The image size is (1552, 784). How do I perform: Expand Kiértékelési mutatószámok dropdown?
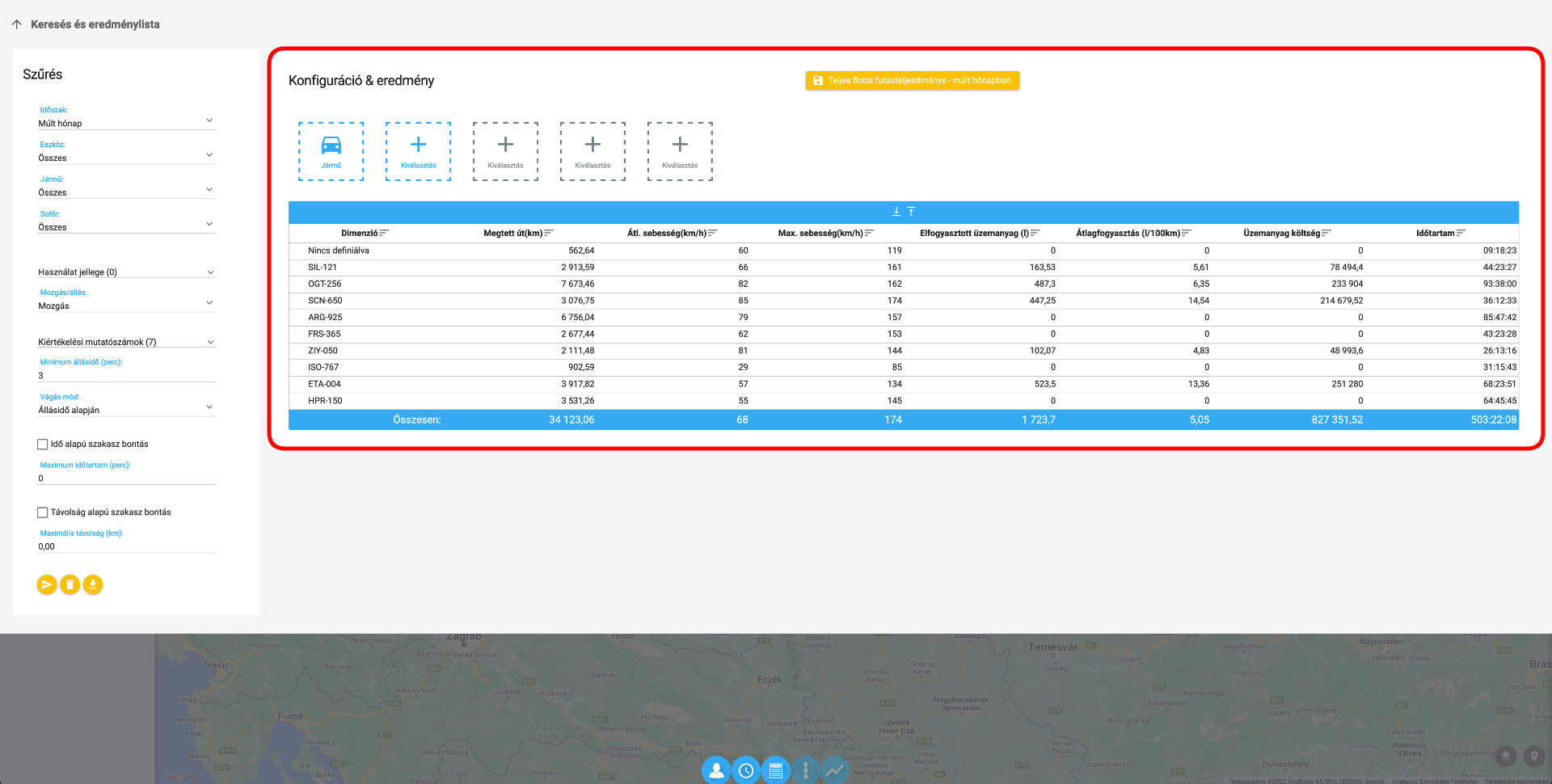pos(126,342)
